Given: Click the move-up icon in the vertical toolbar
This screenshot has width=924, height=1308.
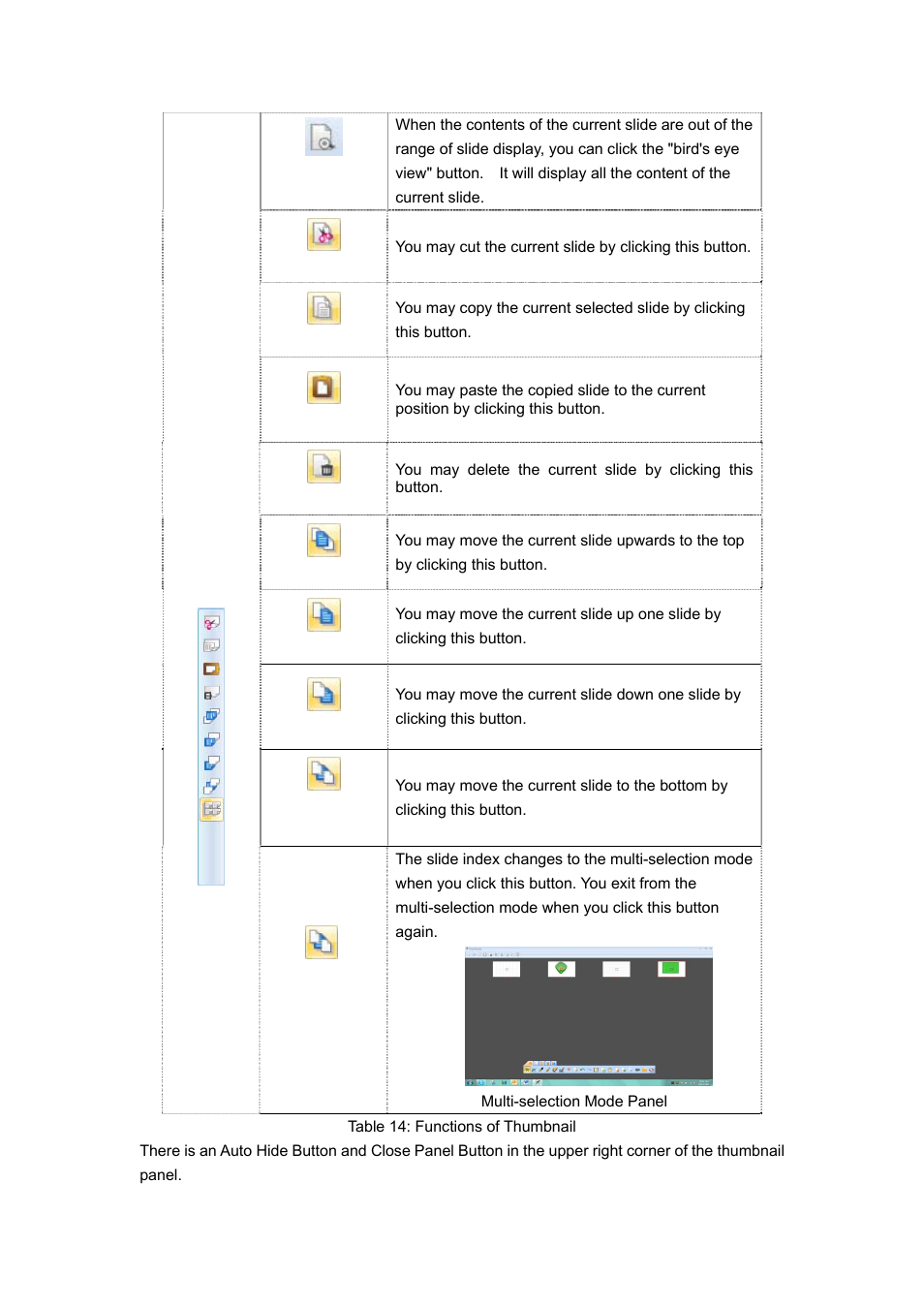Looking at the screenshot, I should [211, 739].
